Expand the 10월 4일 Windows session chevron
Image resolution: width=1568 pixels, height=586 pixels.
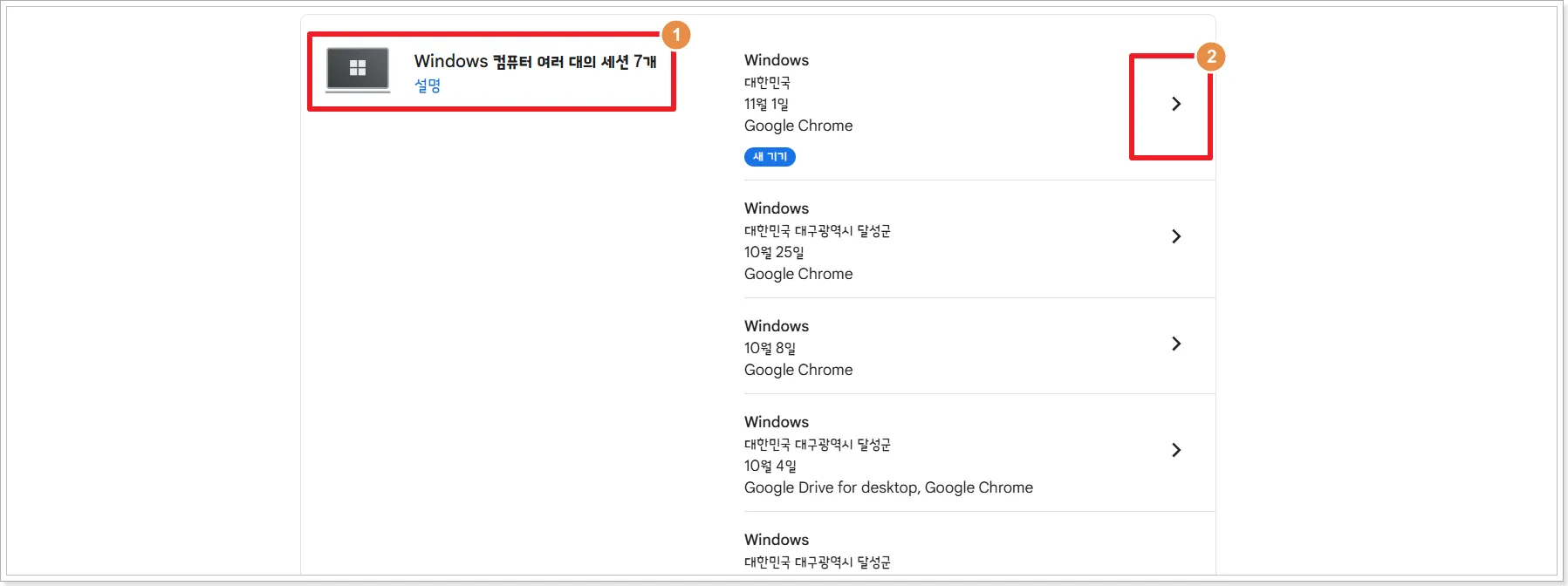coord(1176,450)
